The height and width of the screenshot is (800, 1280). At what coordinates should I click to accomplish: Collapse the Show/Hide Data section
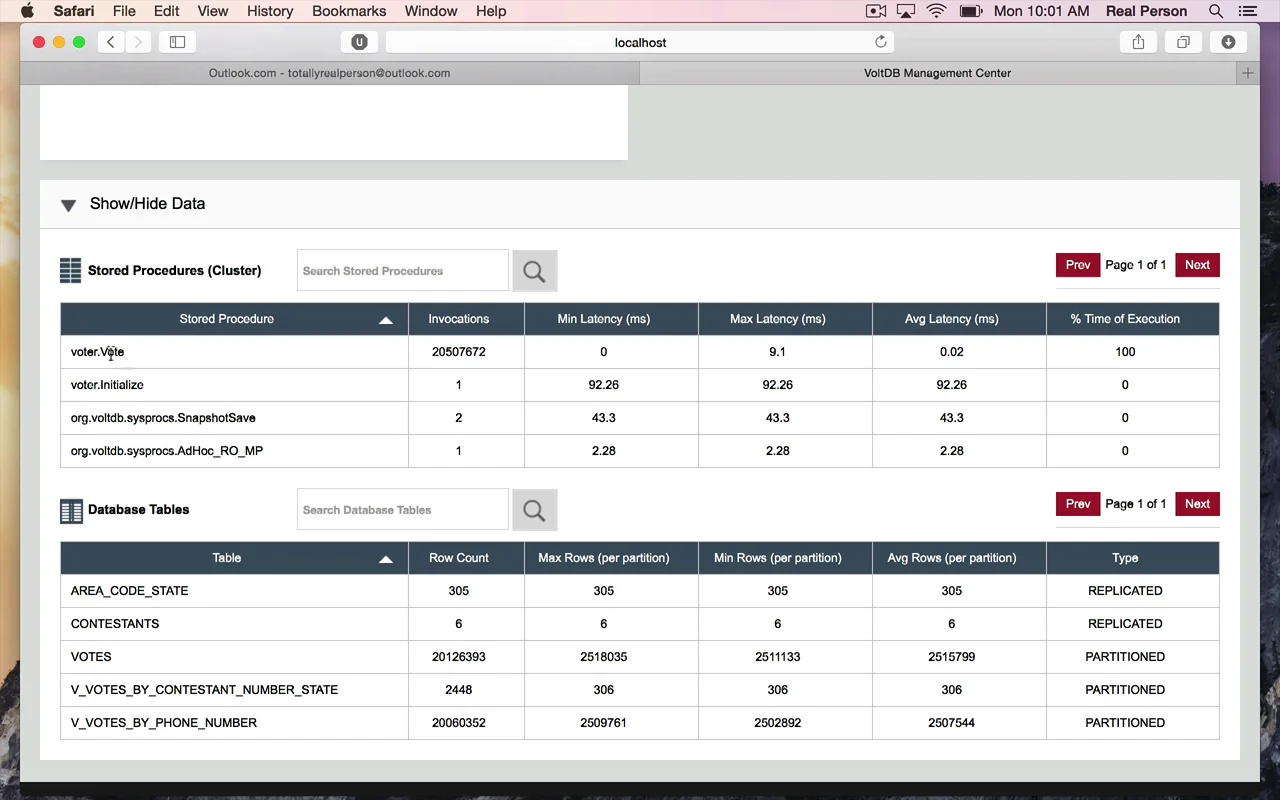coord(68,205)
